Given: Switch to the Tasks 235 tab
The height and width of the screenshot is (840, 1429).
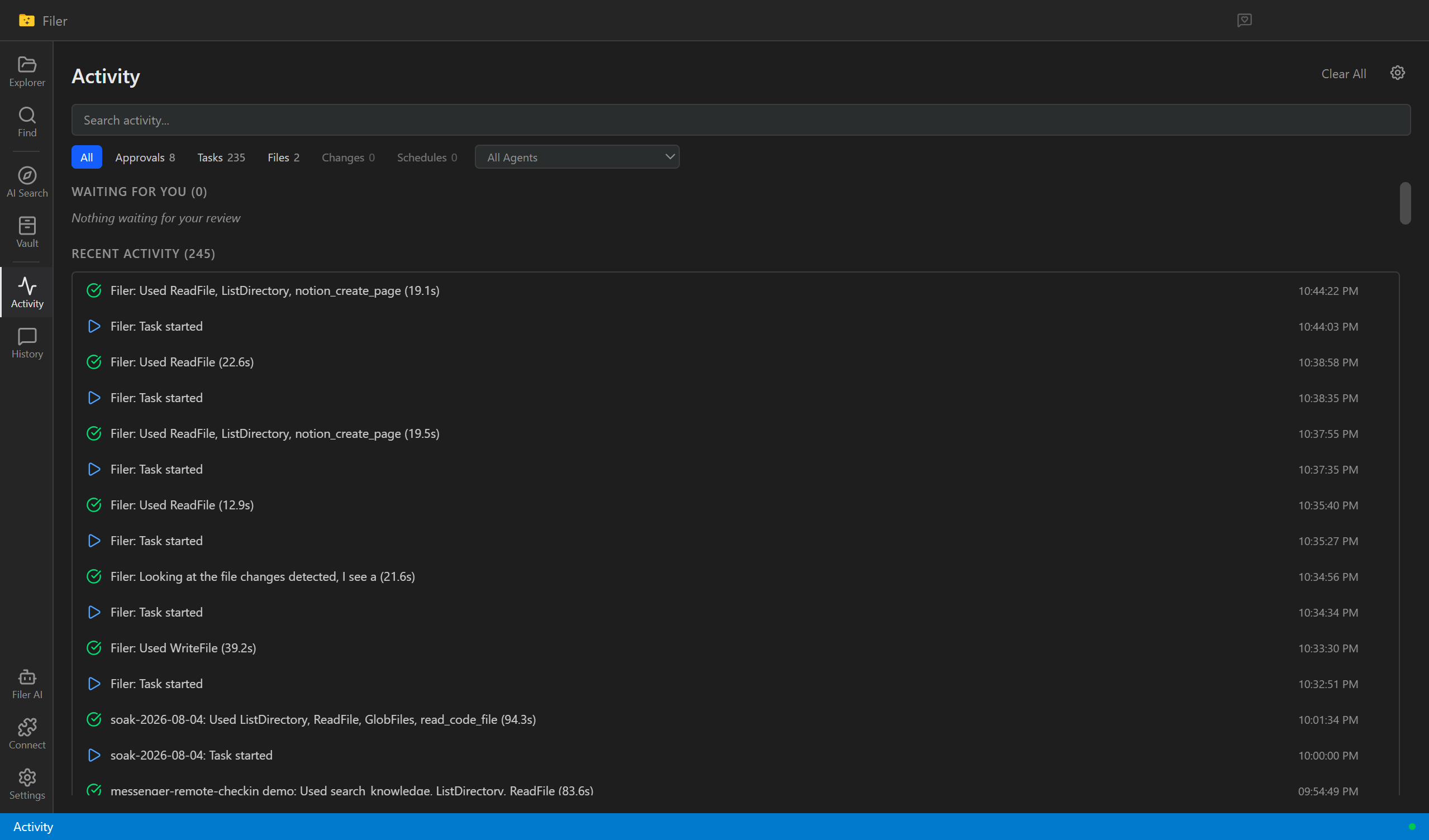Looking at the screenshot, I should 221,157.
